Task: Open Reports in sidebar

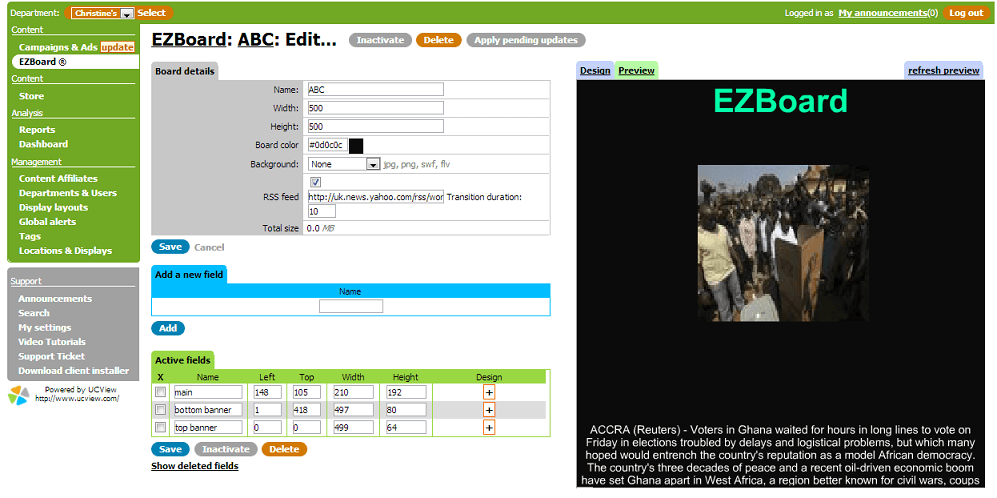Action: (x=37, y=130)
